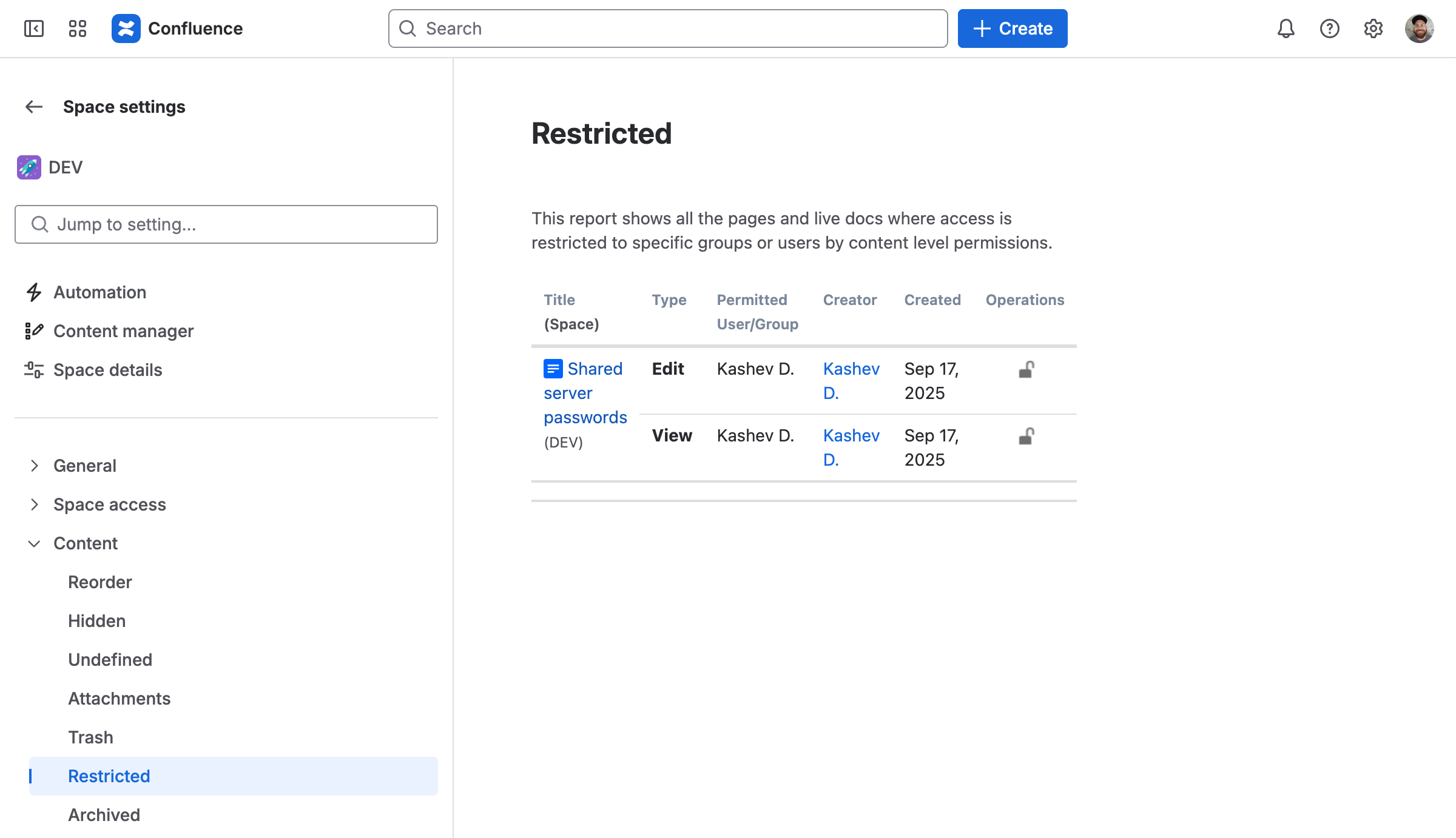1456x838 pixels.
Task: Open the DEV space rocket icon
Action: pos(29,167)
